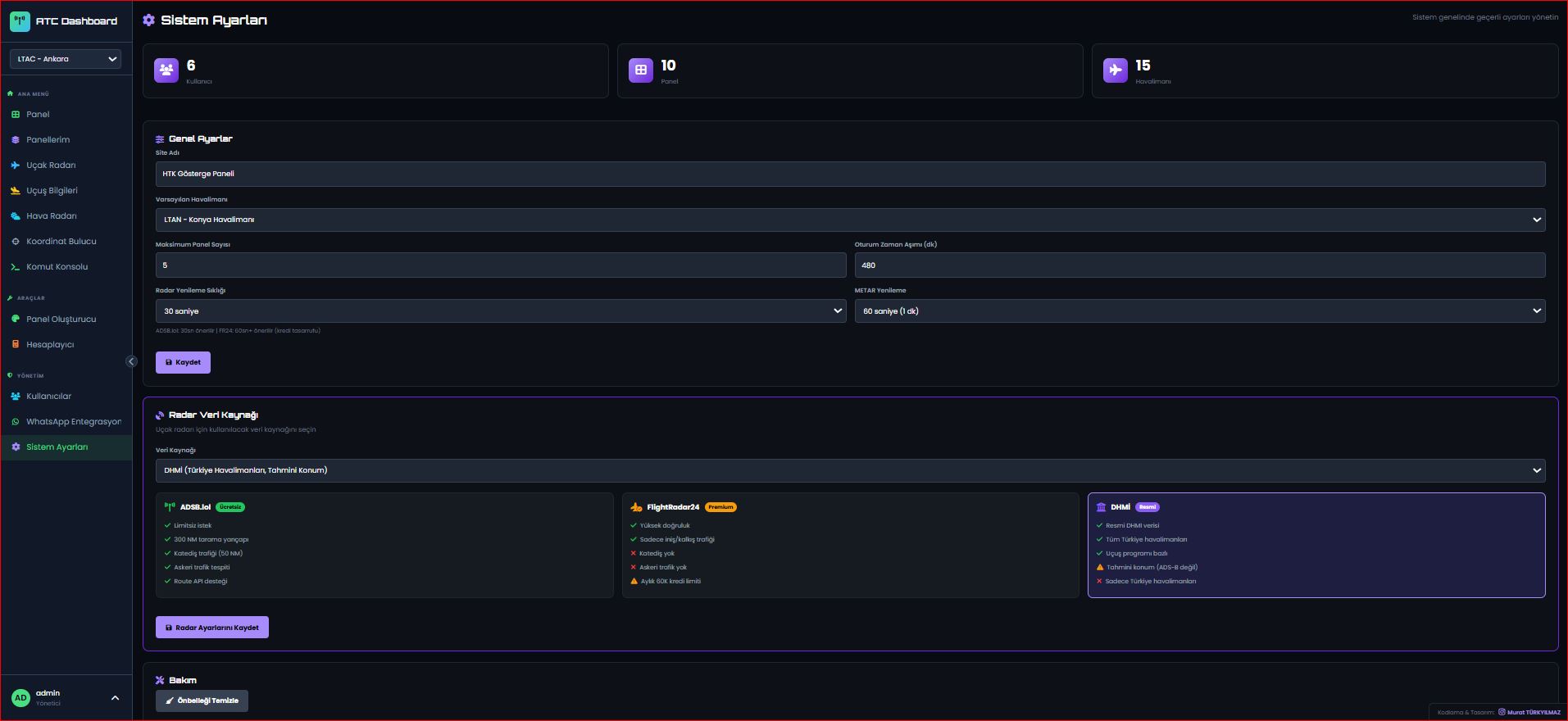Click the WhatsApp icon in sidebar
This screenshot has width=1568, height=721.
click(16, 422)
